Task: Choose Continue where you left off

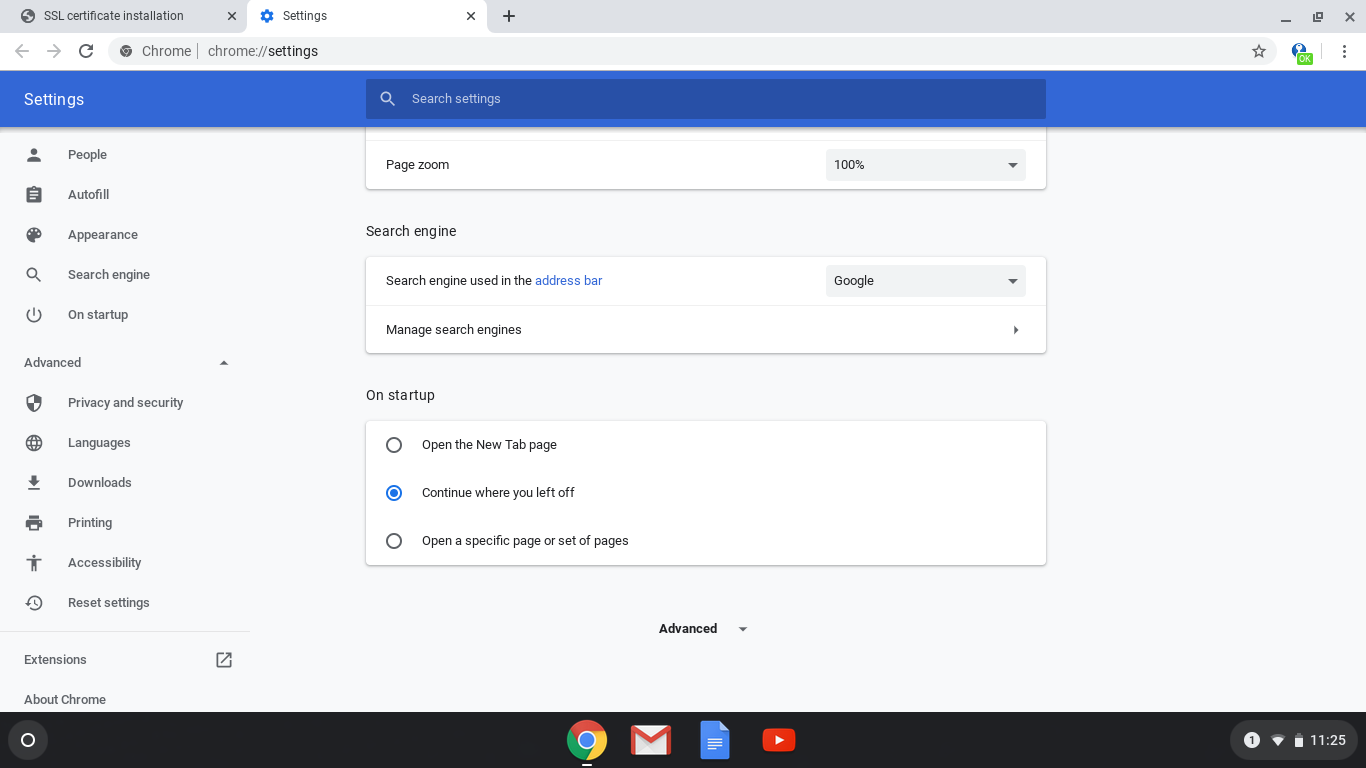Action: pyautogui.click(x=394, y=492)
